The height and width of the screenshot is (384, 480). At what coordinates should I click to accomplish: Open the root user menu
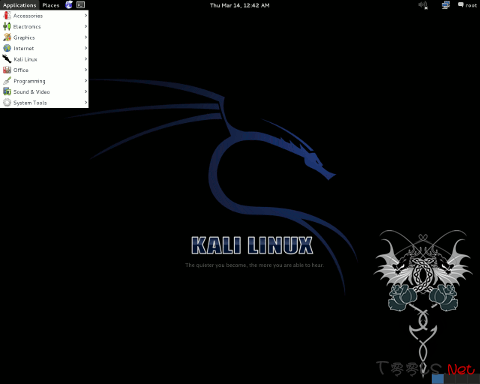[x=467, y=5]
